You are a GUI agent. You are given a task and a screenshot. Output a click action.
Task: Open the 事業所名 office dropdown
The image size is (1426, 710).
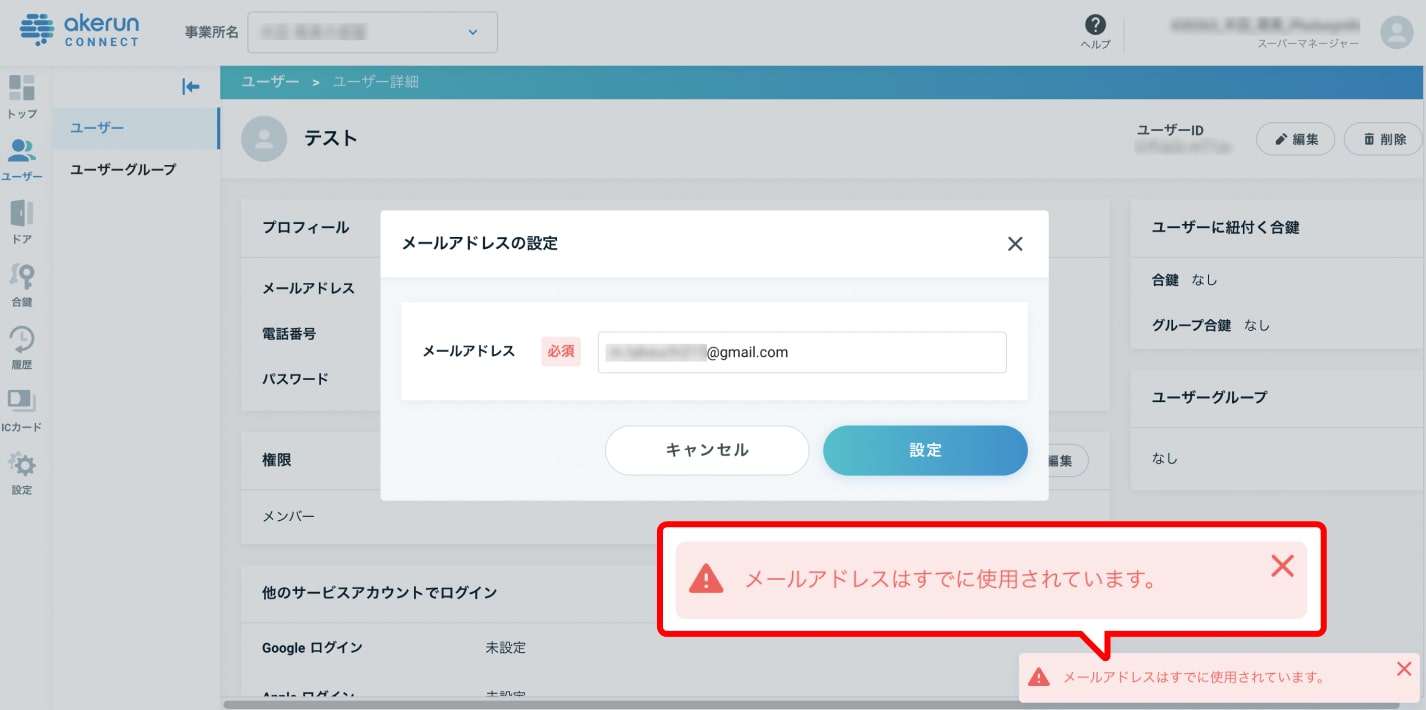click(372, 32)
